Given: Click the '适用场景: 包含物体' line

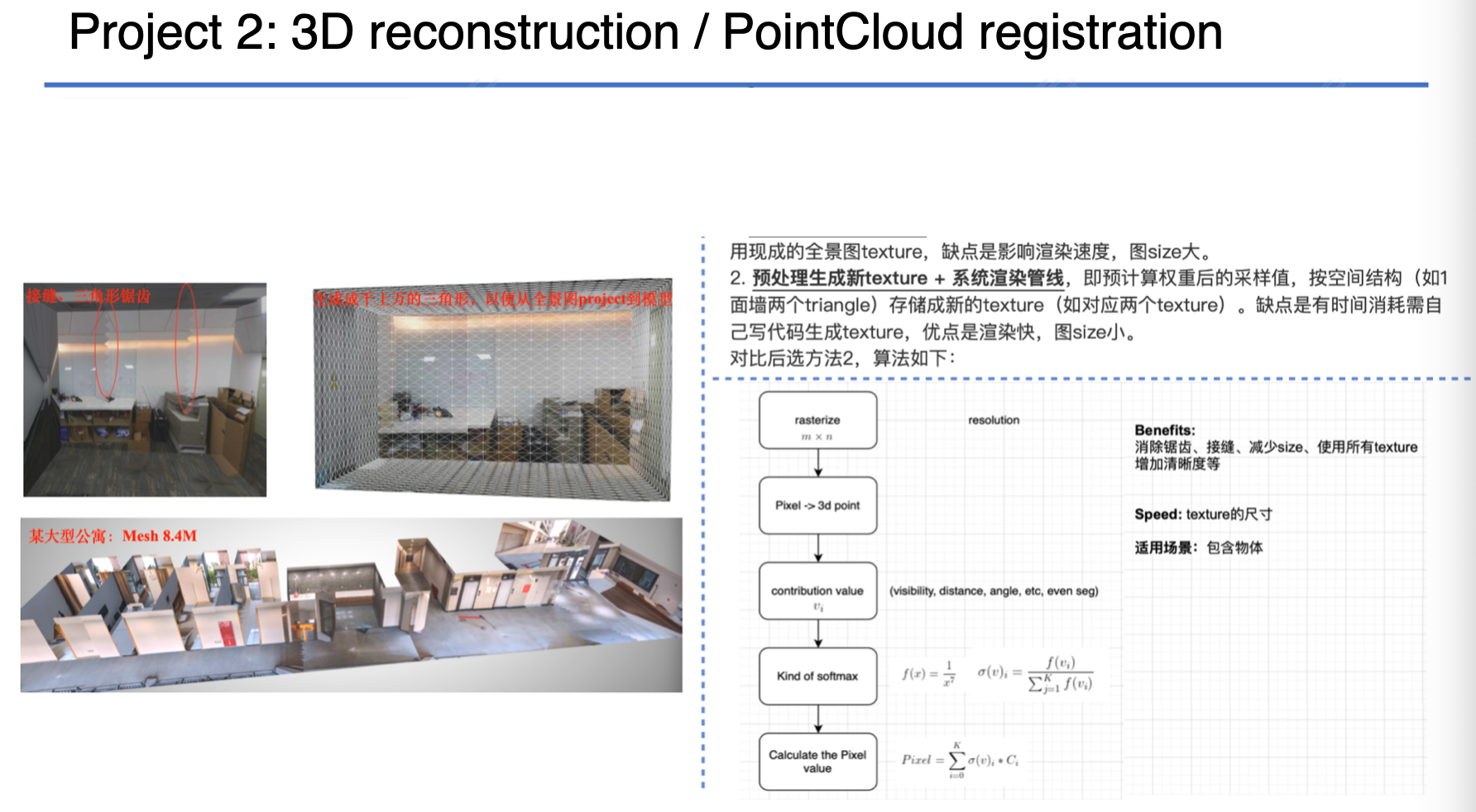Looking at the screenshot, I should [x=1198, y=547].
